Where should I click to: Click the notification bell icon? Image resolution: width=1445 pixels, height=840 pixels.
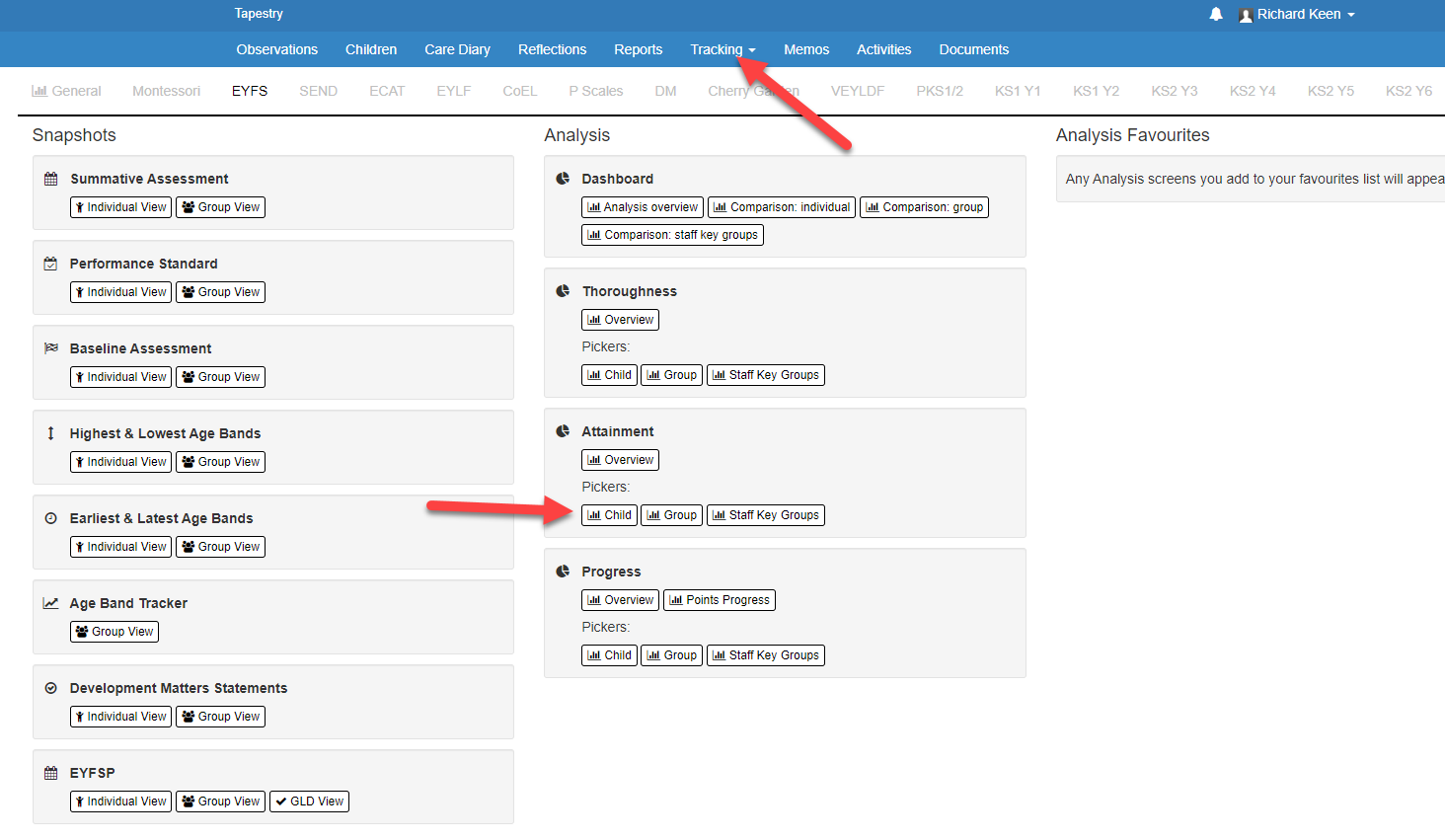pyautogui.click(x=1216, y=14)
